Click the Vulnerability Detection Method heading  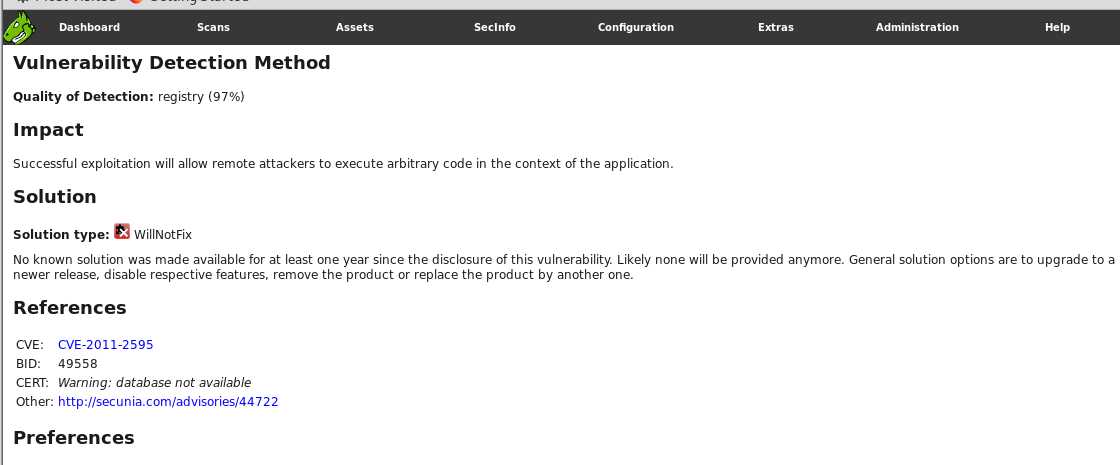[x=171, y=63]
